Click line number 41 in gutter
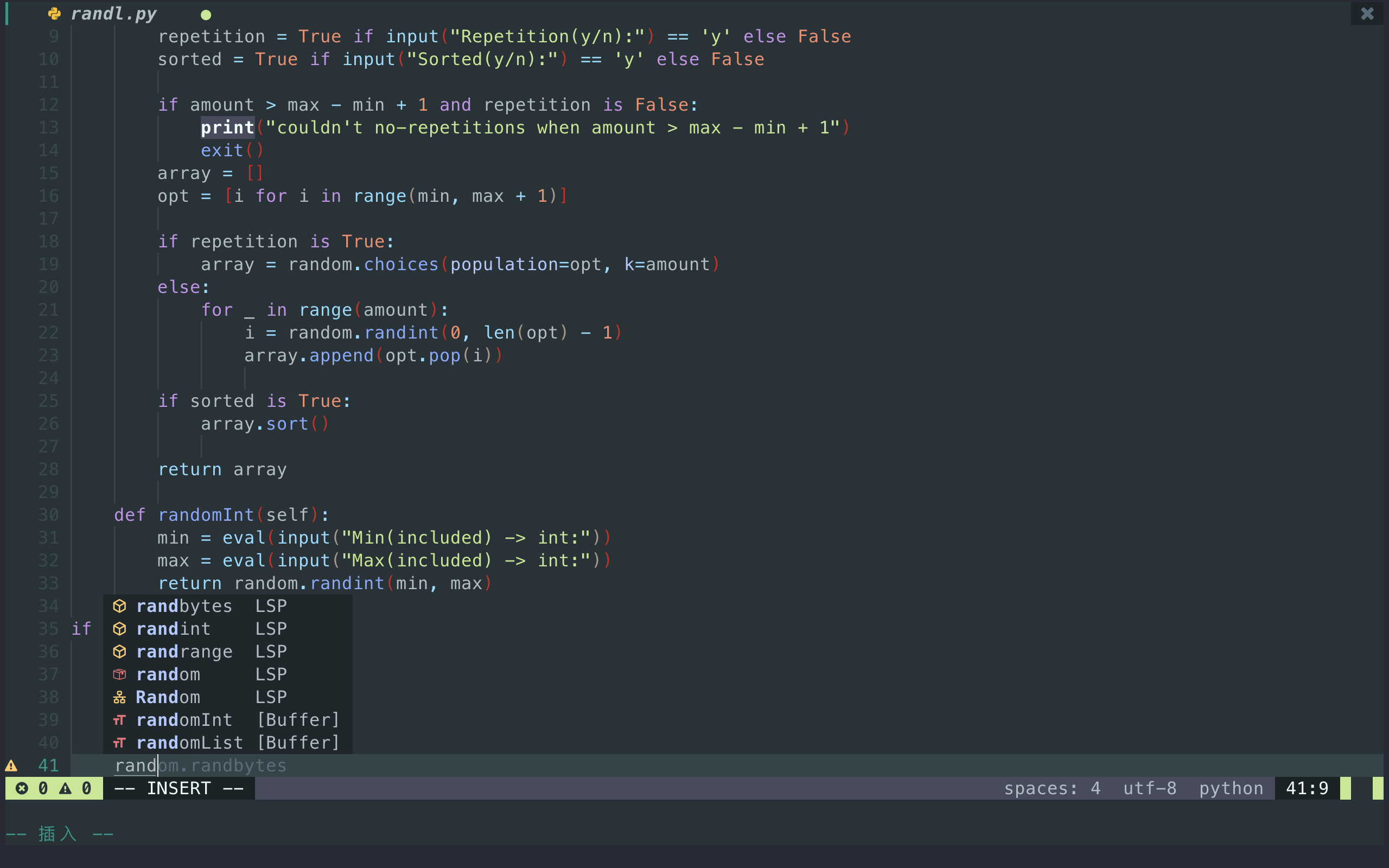This screenshot has height=868, width=1389. point(49,765)
